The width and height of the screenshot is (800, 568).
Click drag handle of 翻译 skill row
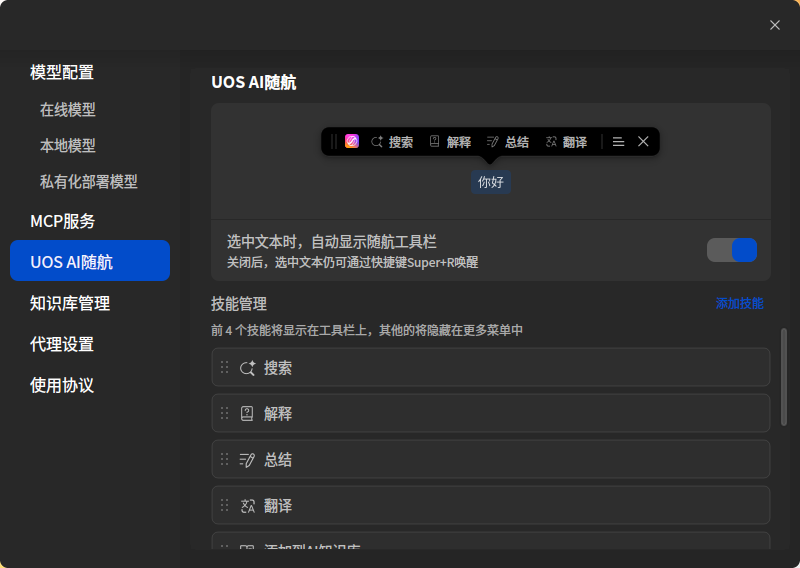(224, 505)
